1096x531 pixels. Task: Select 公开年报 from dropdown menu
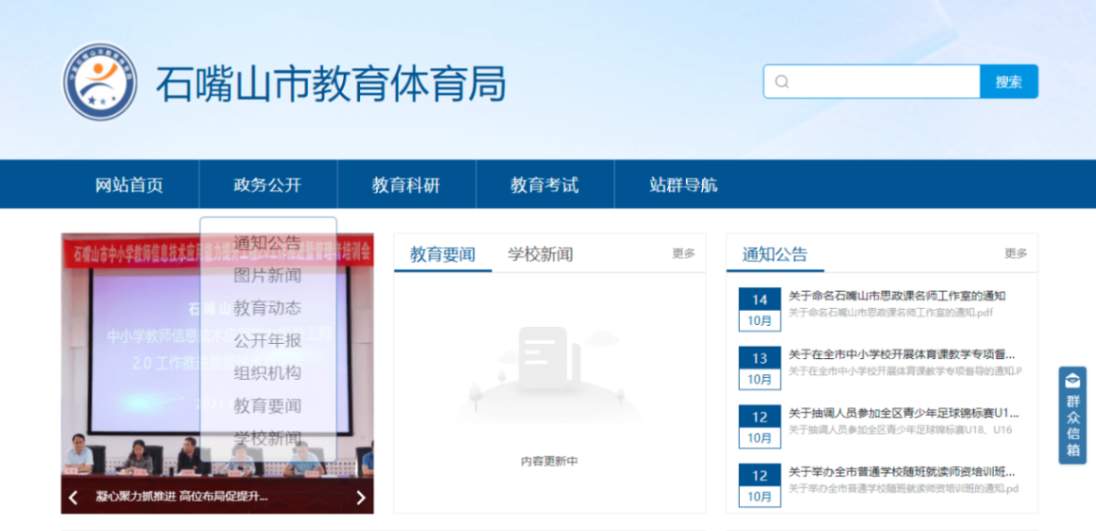pyautogui.click(x=267, y=340)
